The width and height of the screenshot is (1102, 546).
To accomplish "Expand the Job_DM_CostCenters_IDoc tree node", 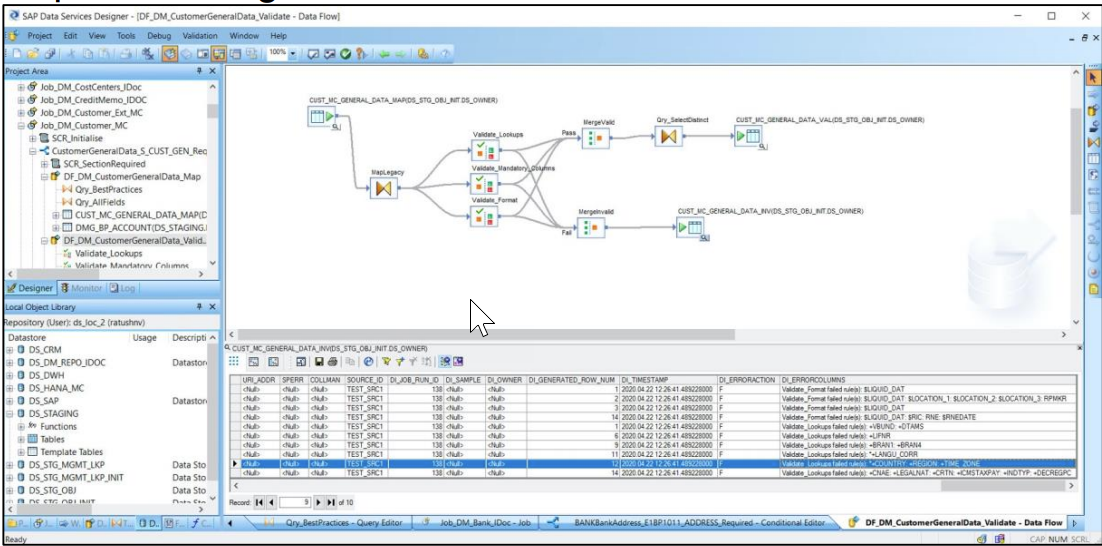I will (x=21, y=87).
